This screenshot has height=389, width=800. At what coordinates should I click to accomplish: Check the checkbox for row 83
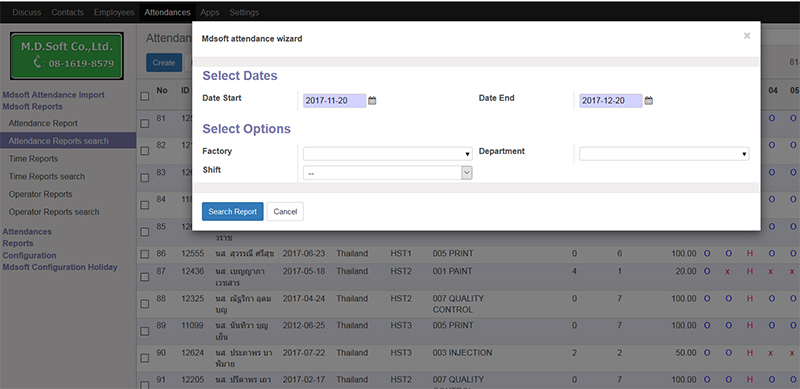click(145, 178)
